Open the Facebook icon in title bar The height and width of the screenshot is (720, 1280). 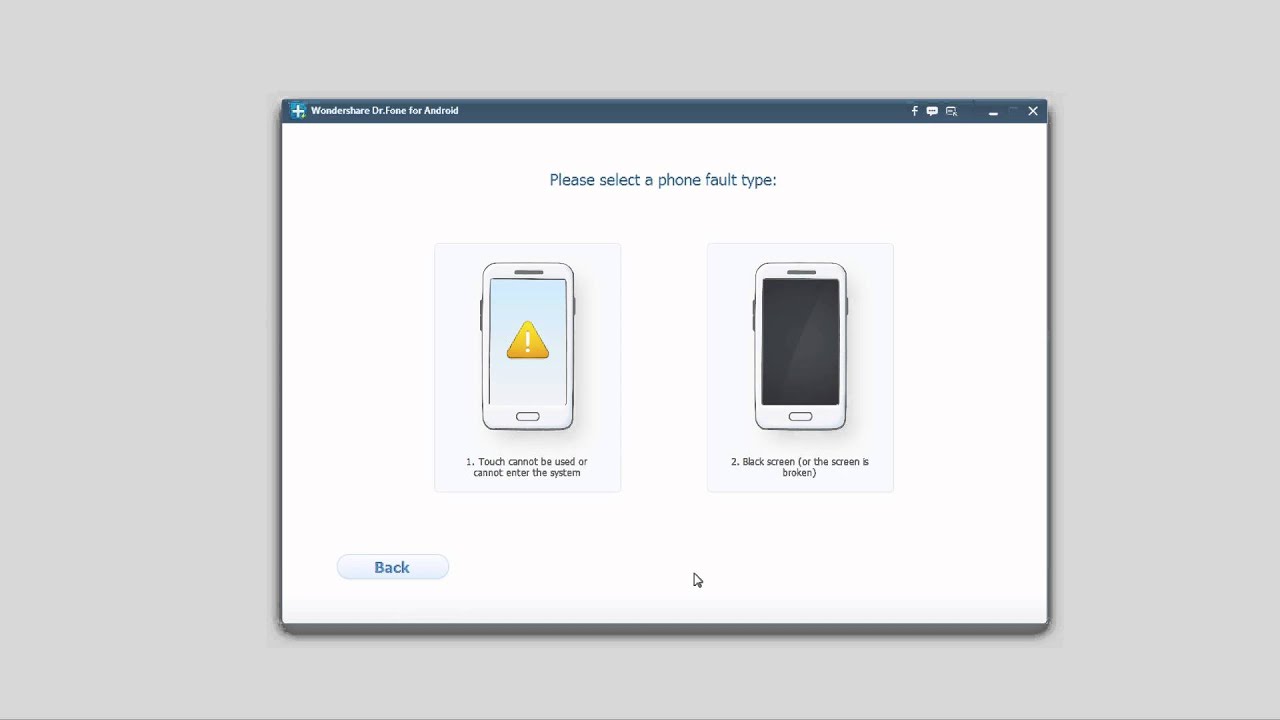(914, 111)
